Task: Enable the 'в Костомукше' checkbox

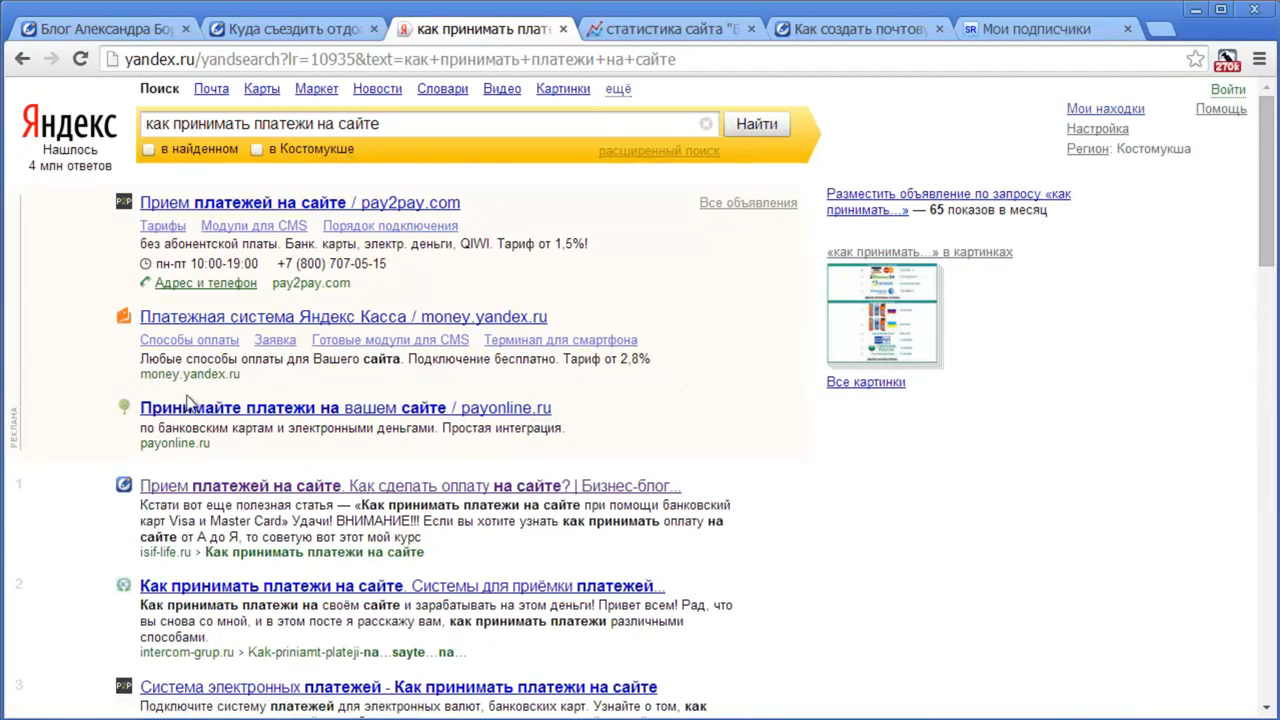Action: pos(257,149)
